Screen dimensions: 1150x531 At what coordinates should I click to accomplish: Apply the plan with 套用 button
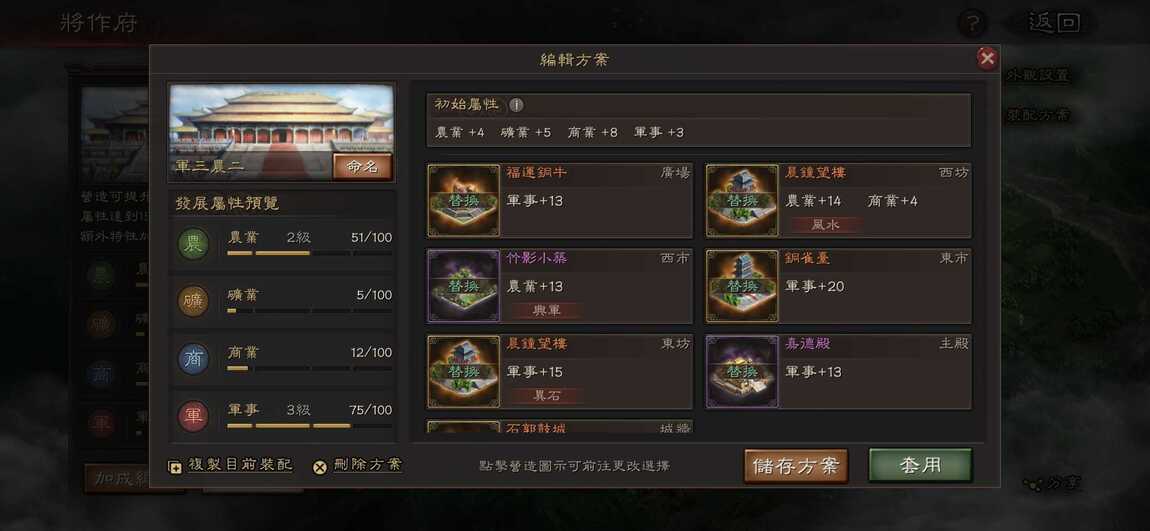[920, 466]
